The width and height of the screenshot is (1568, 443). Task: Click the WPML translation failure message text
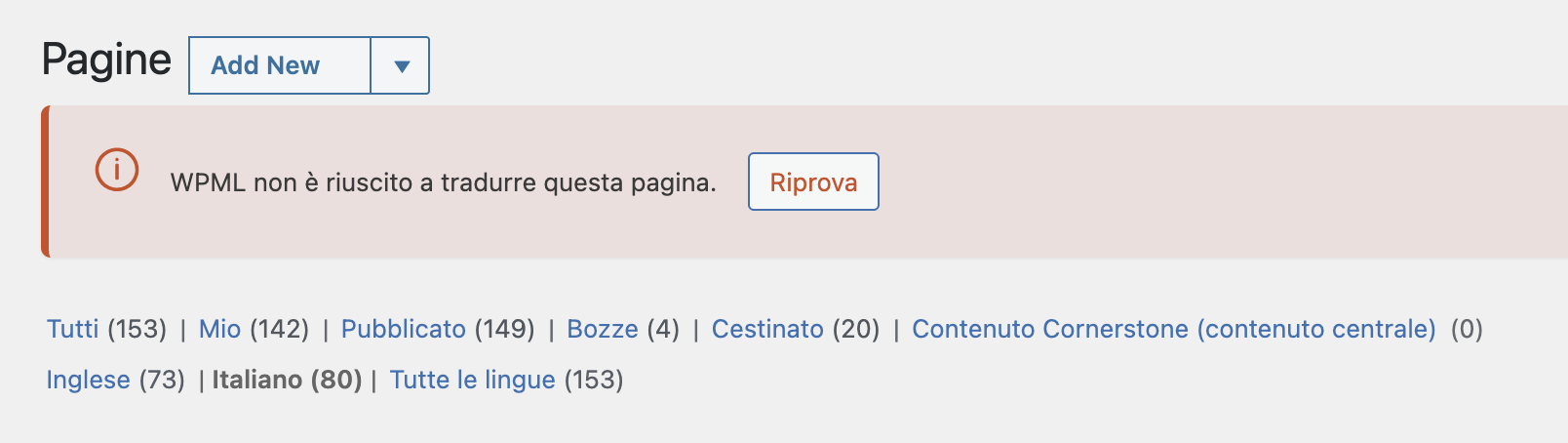click(444, 182)
